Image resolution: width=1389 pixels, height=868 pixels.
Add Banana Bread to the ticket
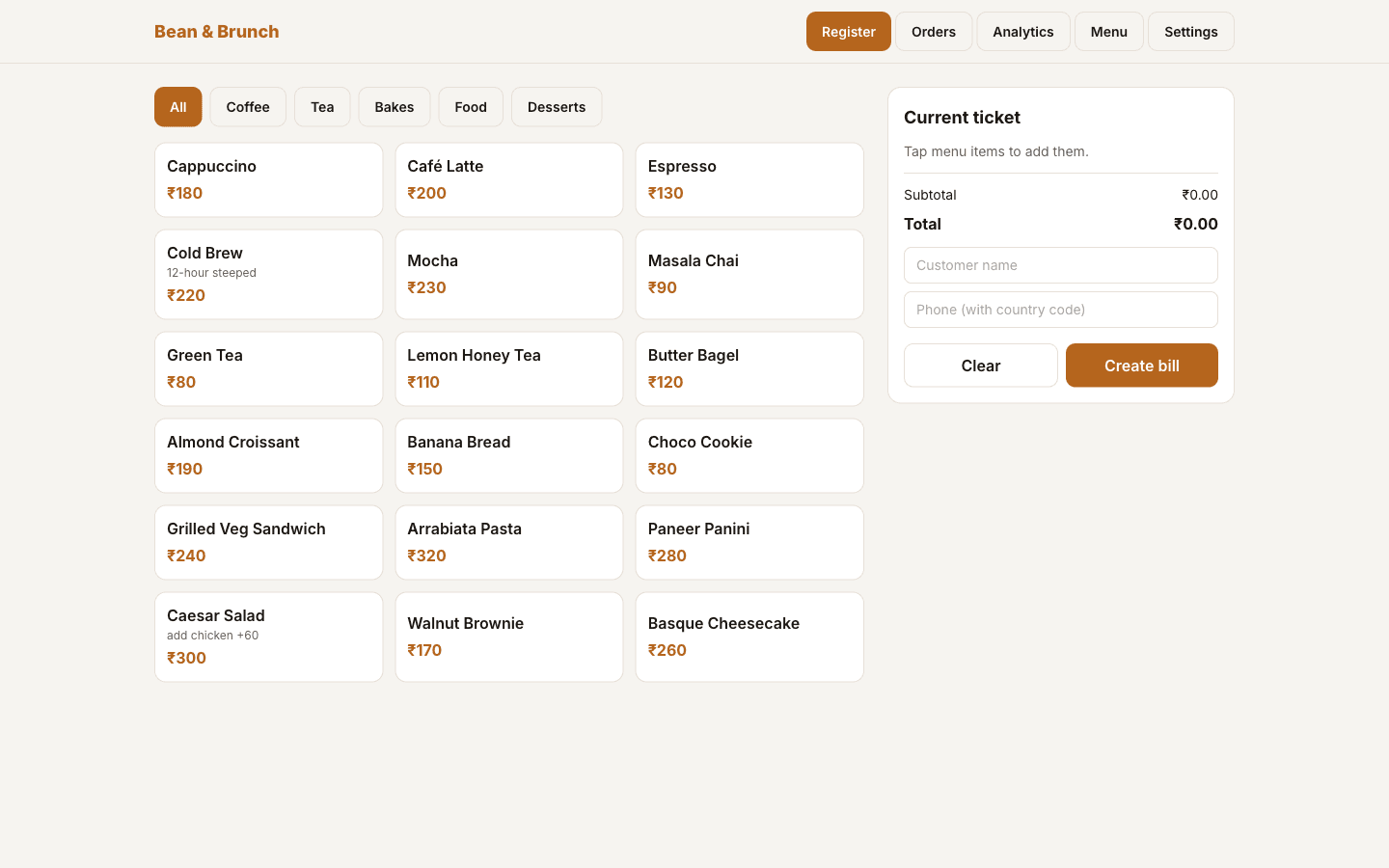coord(509,456)
